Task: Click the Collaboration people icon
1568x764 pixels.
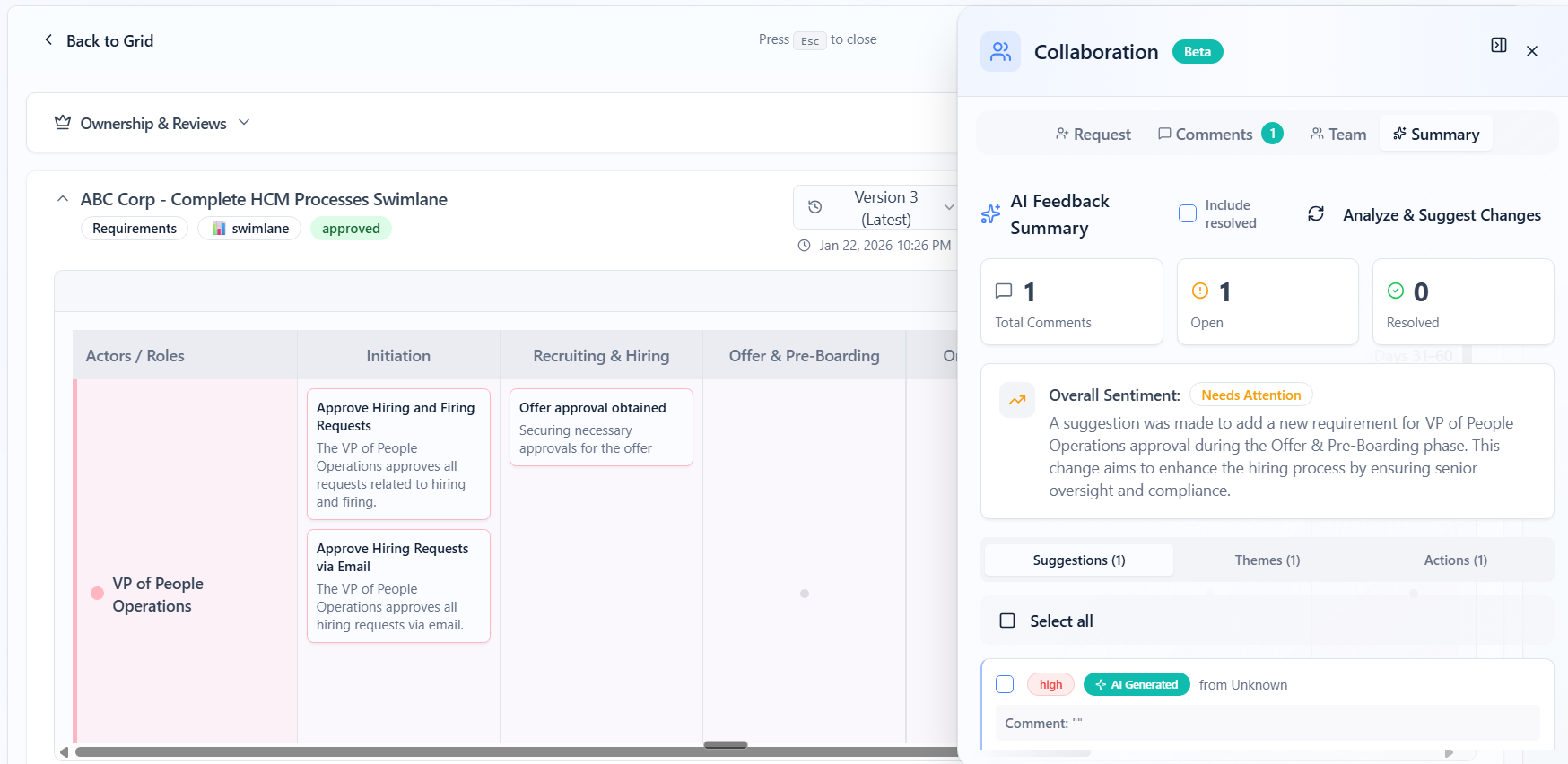Action: (1000, 52)
